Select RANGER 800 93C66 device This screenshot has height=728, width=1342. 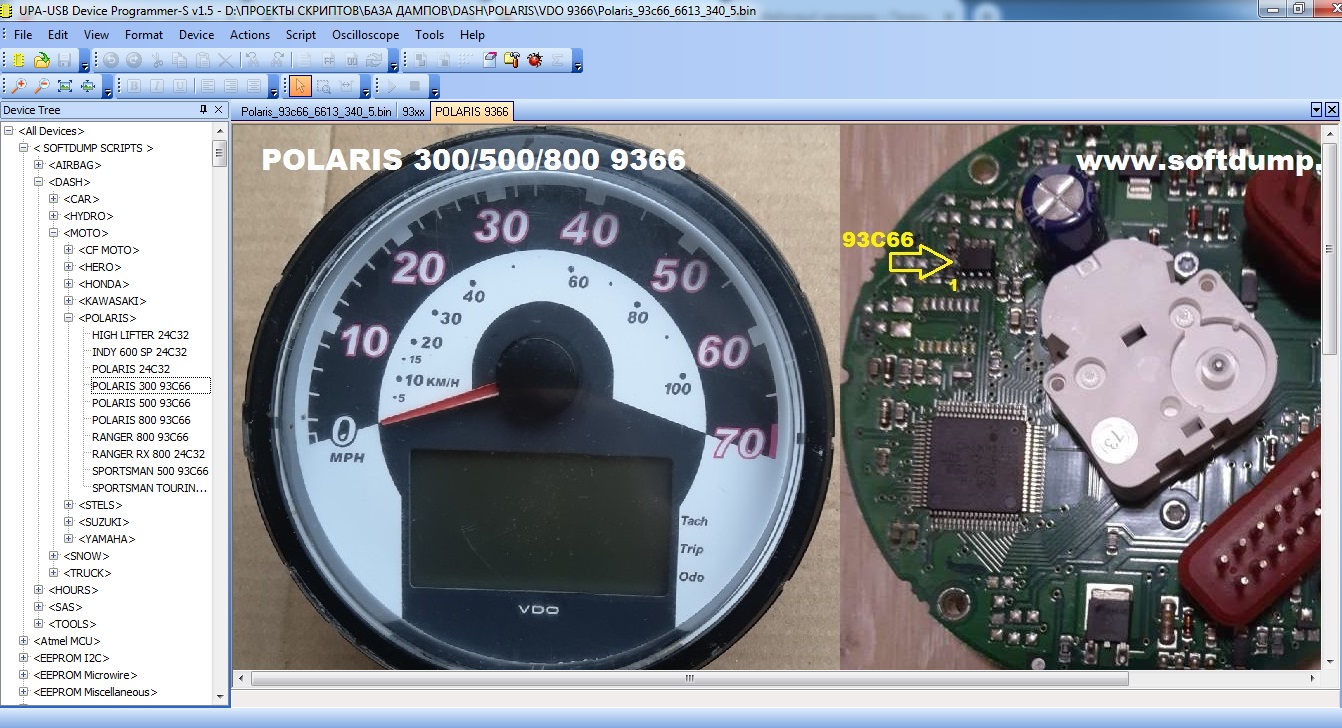pos(140,437)
